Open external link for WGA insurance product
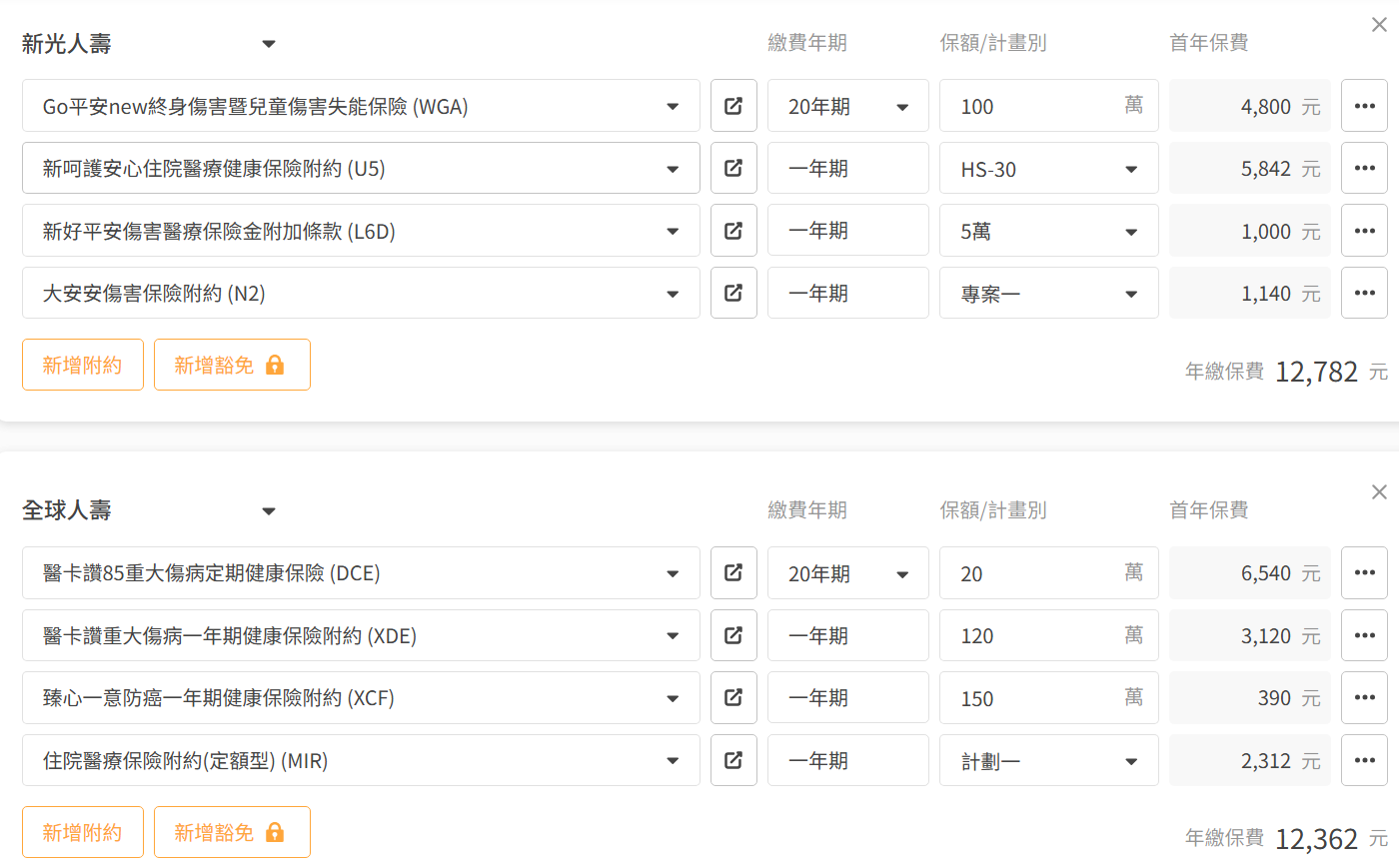Image resolution: width=1399 pixels, height=868 pixels. pos(733,106)
